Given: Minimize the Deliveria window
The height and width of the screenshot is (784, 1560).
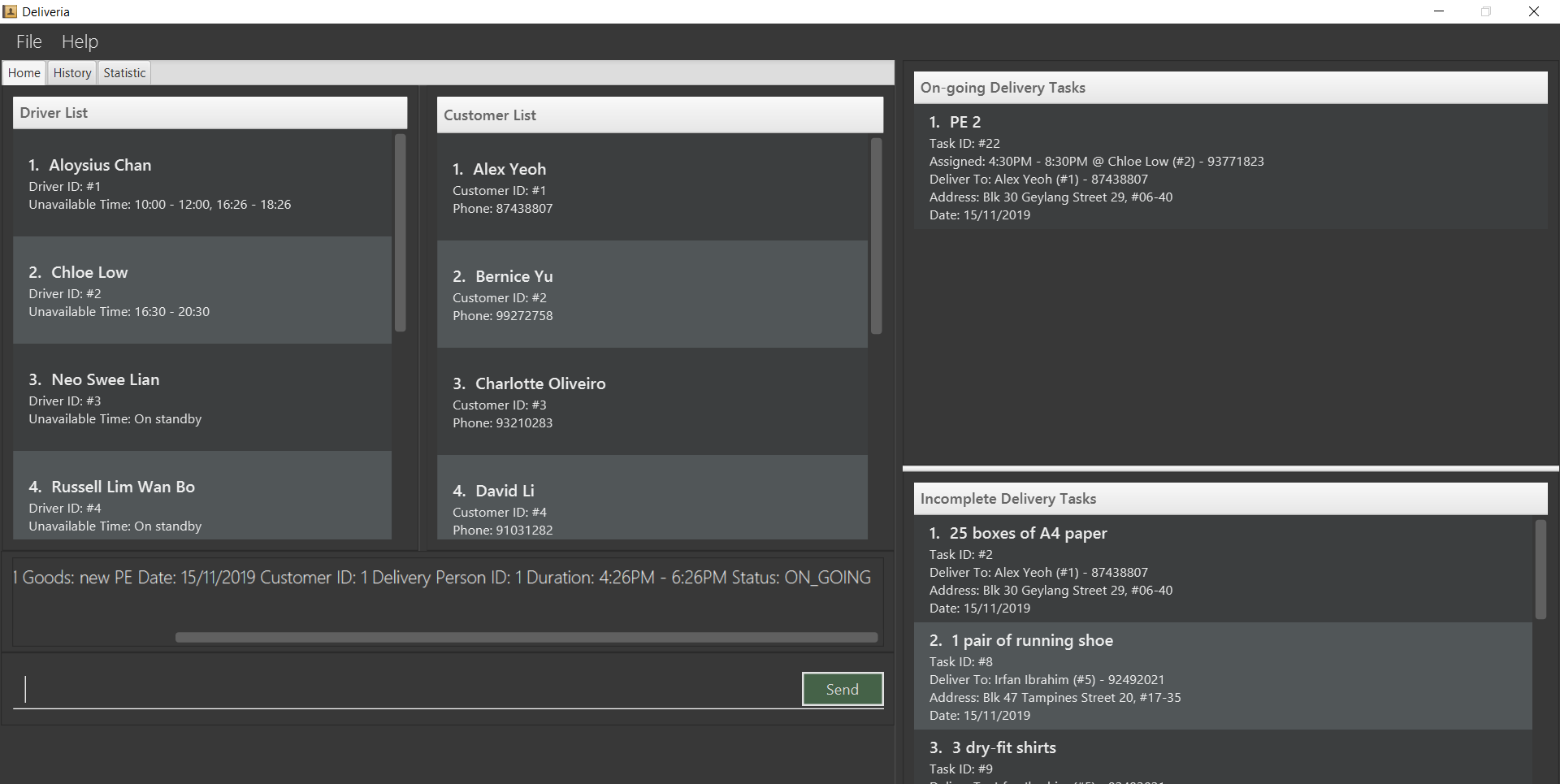Looking at the screenshot, I should point(1439,11).
